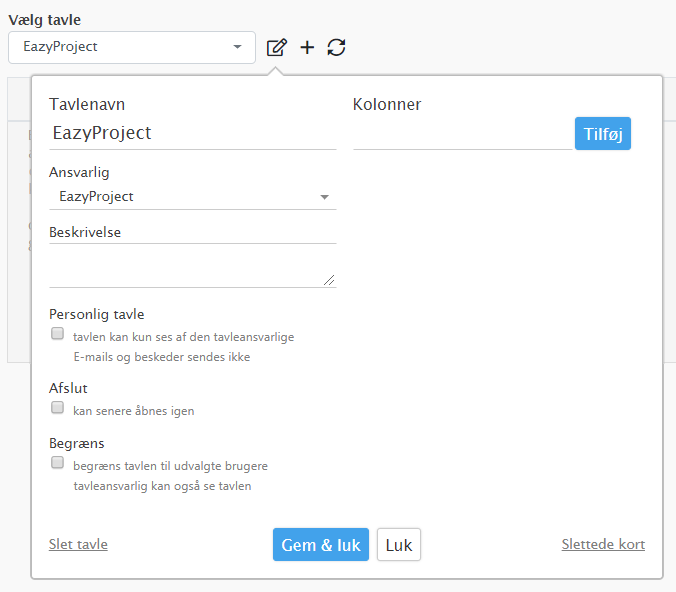Edit the Tavlenavn input field
The height and width of the screenshot is (592, 676).
click(x=193, y=133)
